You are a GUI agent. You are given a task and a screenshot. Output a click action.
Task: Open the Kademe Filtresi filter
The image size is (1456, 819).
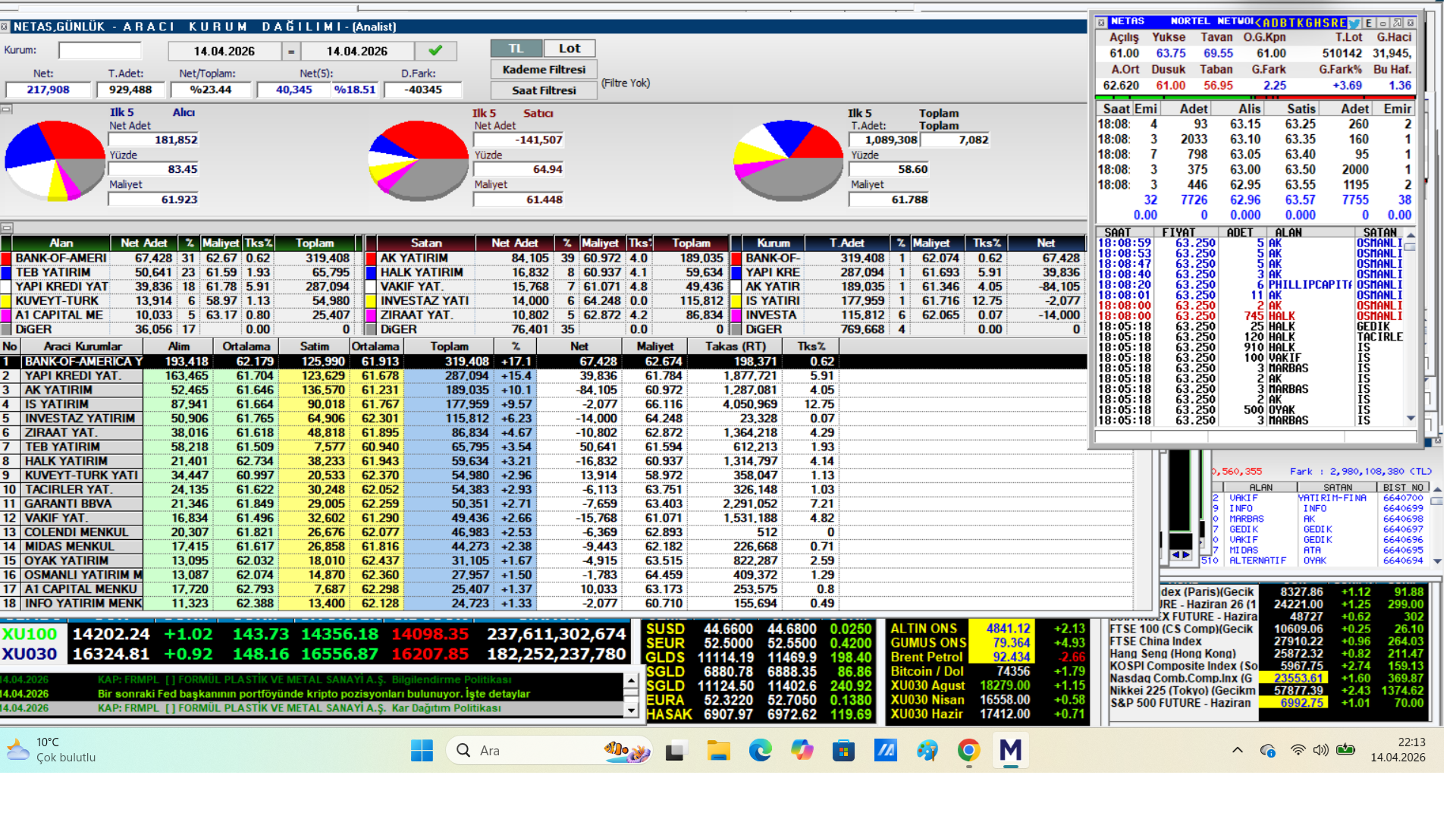(x=544, y=69)
